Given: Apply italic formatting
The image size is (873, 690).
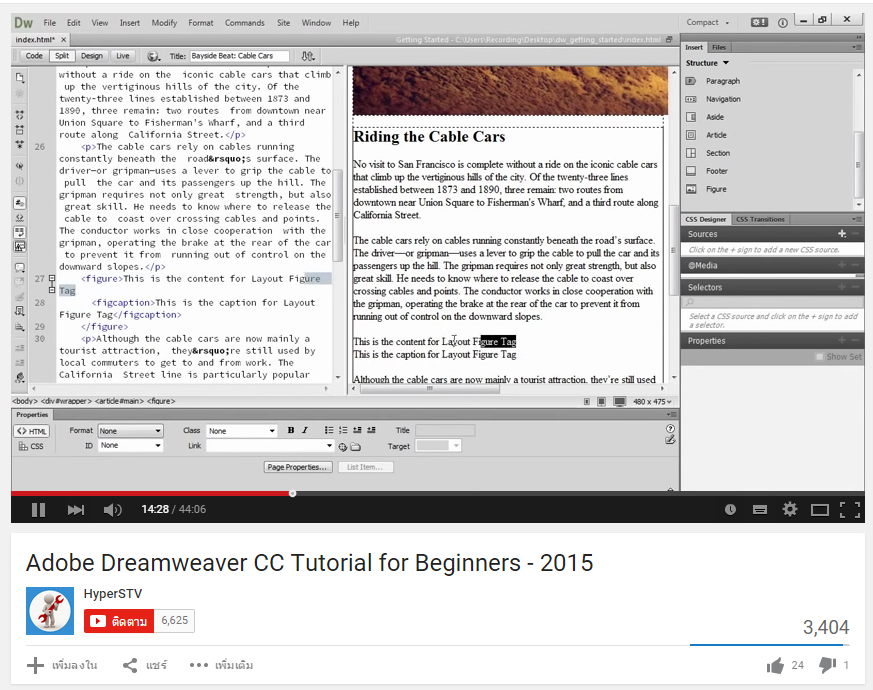Looking at the screenshot, I should pos(305,430).
